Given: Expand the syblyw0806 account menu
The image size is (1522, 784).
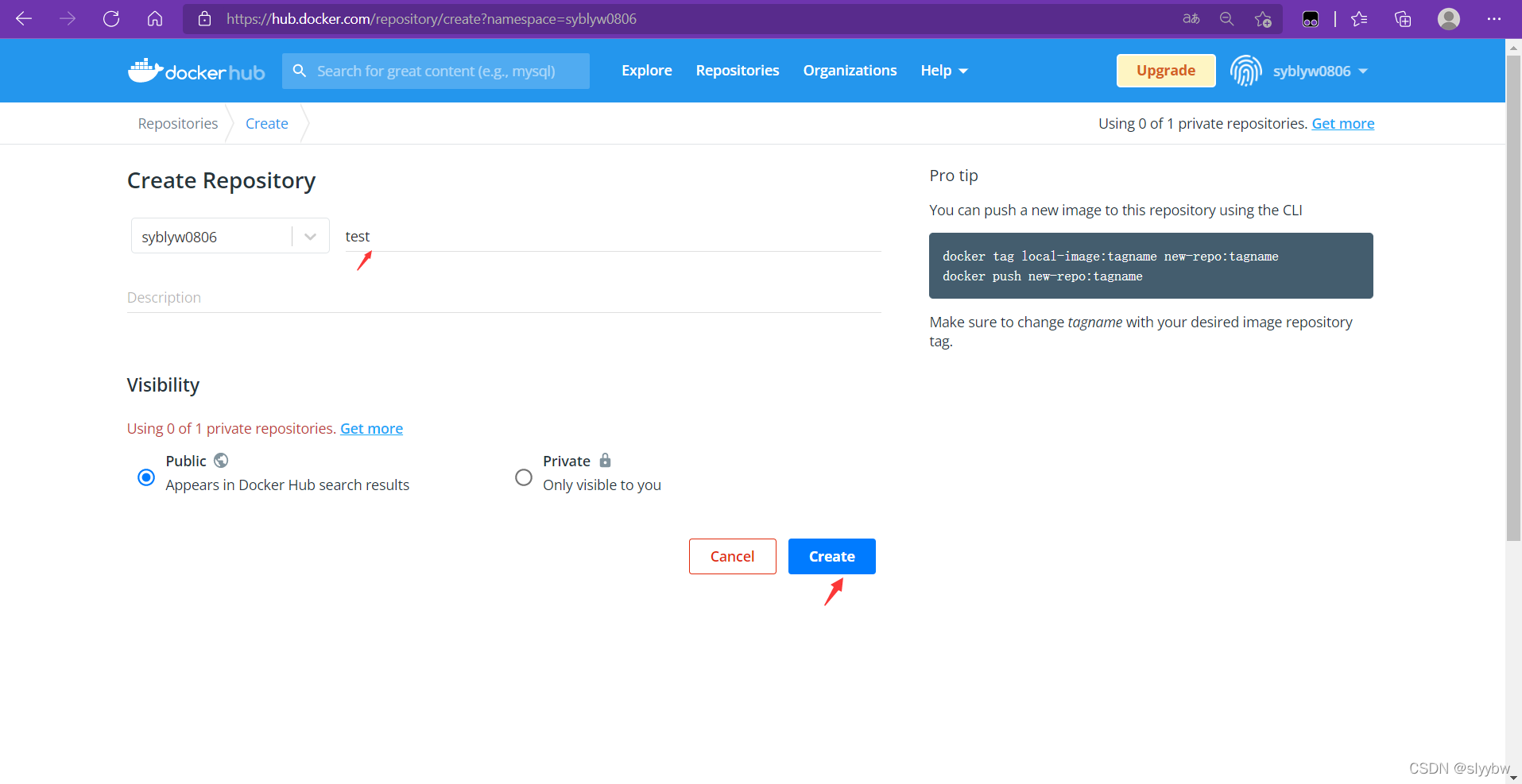Looking at the screenshot, I should pyautogui.click(x=1320, y=71).
